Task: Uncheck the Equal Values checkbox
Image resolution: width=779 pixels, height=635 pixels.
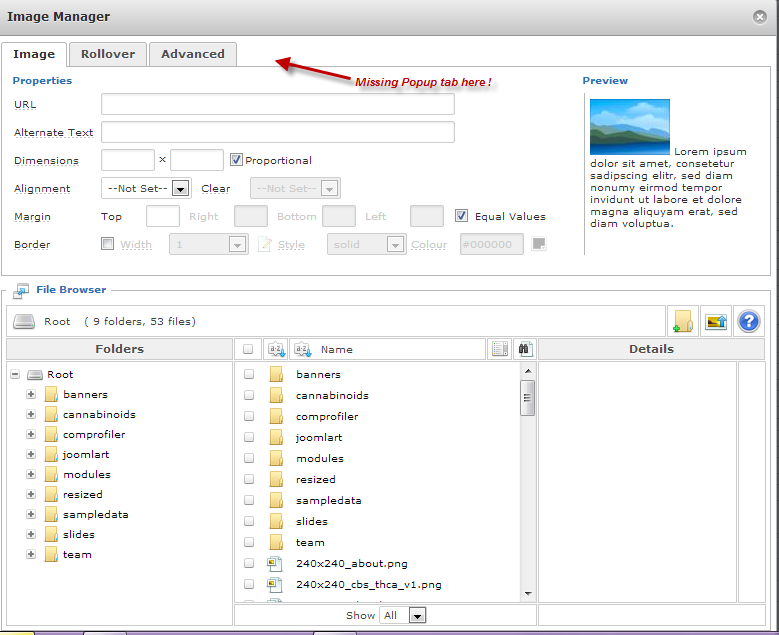Action: point(461,216)
